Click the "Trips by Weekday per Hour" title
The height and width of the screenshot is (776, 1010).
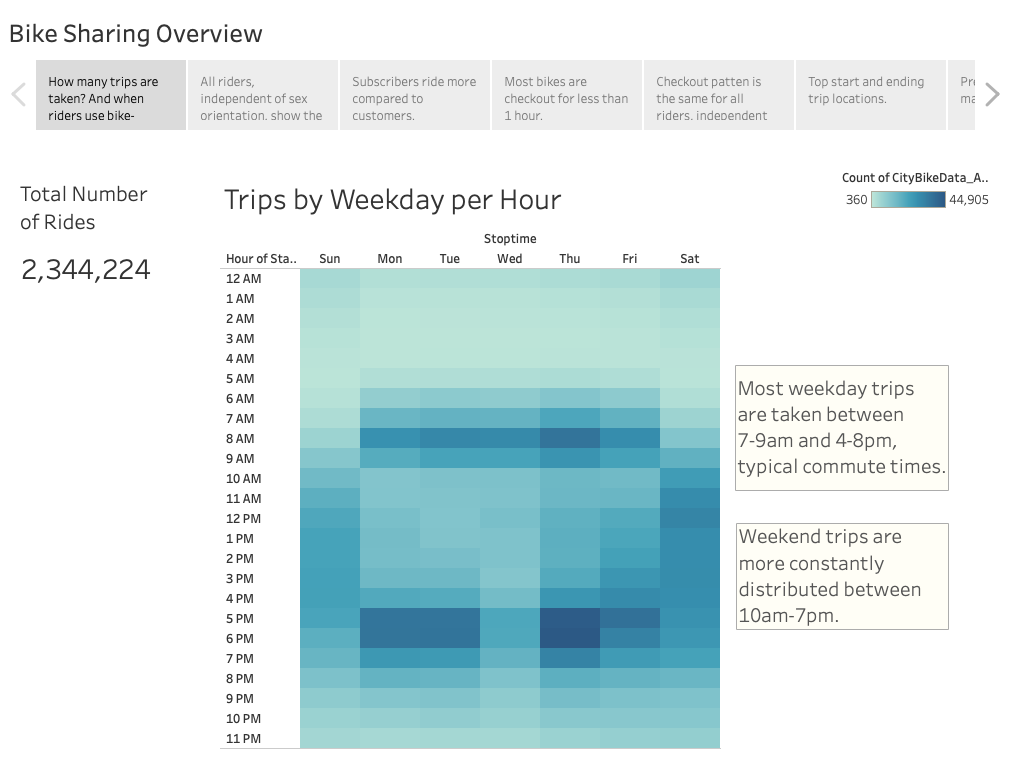click(x=392, y=200)
